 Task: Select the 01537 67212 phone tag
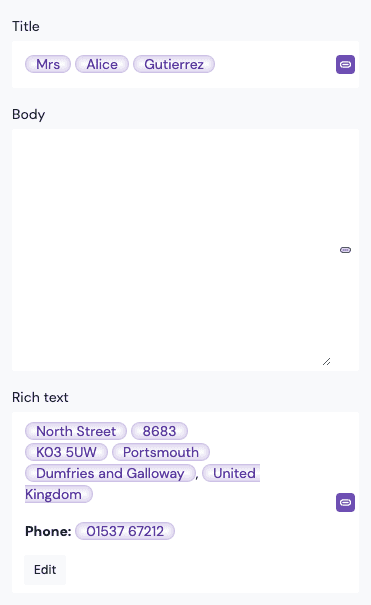tap(125, 531)
